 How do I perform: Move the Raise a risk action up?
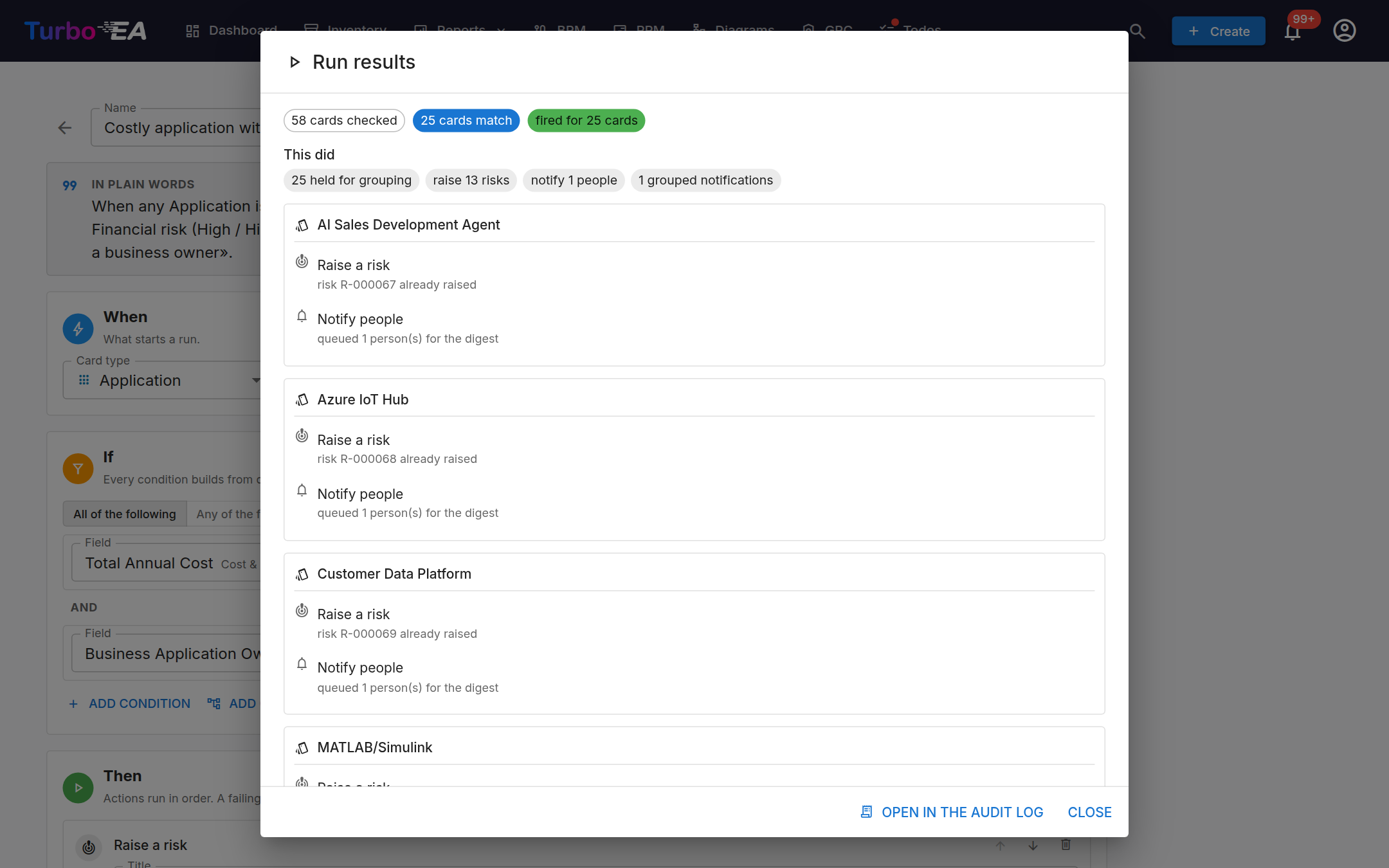(1000, 845)
